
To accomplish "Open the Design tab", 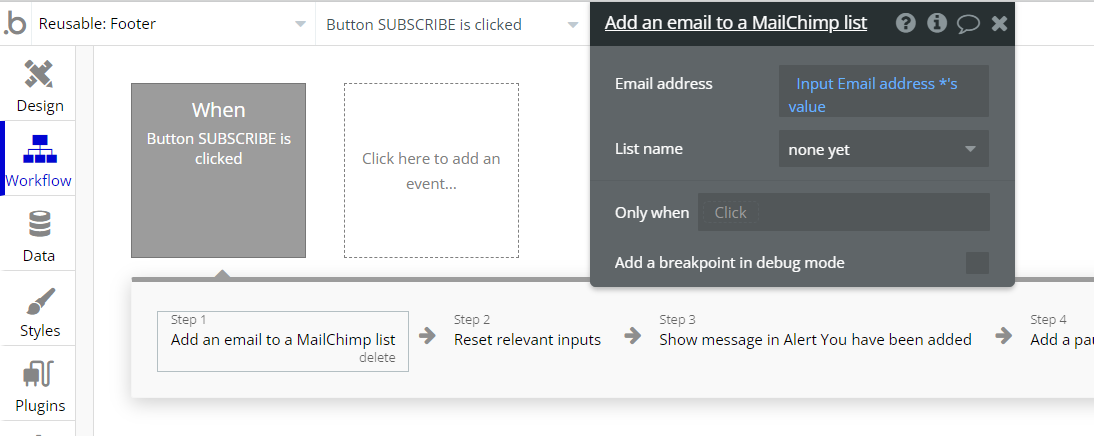I will point(38,85).
